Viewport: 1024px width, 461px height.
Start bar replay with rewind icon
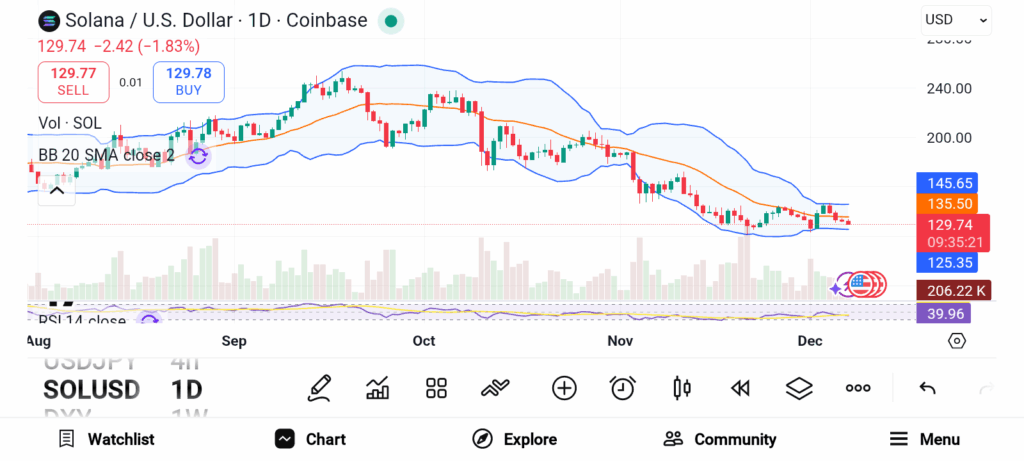click(740, 388)
